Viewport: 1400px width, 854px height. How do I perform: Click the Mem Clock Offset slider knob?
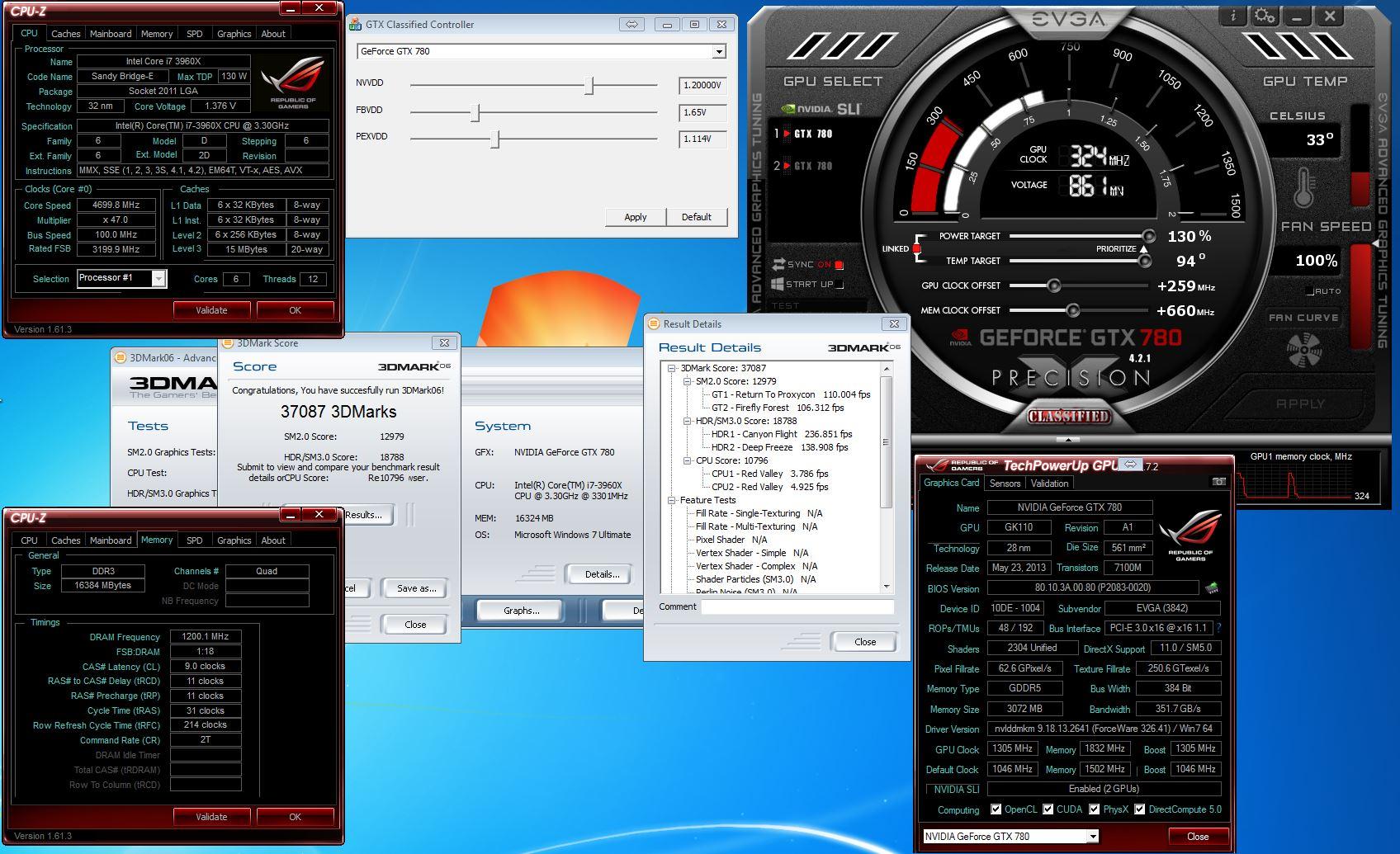(x=1072, y=310)
